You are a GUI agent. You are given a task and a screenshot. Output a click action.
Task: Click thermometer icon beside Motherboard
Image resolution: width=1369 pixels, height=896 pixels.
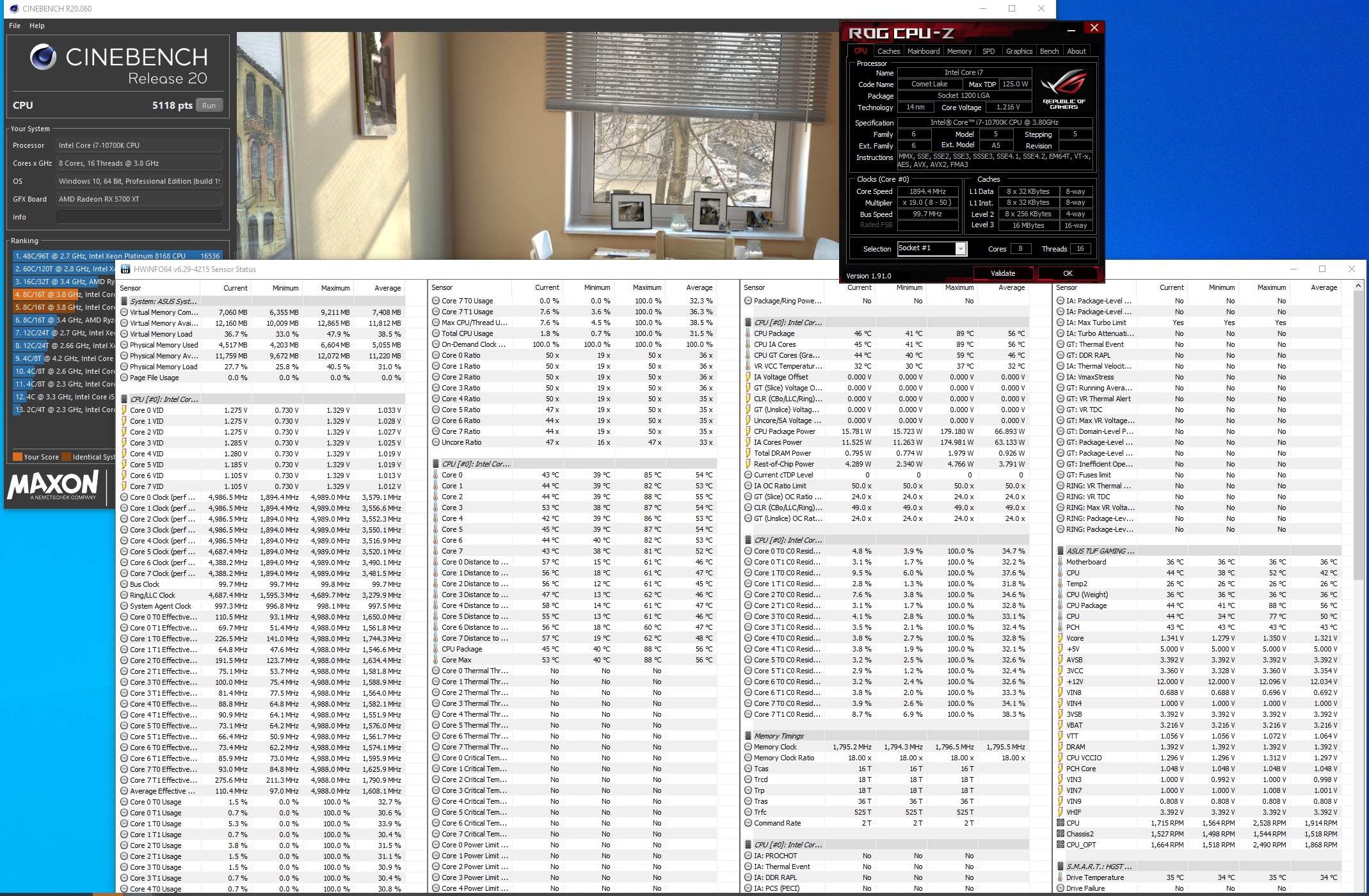[x=1061, y=562]
